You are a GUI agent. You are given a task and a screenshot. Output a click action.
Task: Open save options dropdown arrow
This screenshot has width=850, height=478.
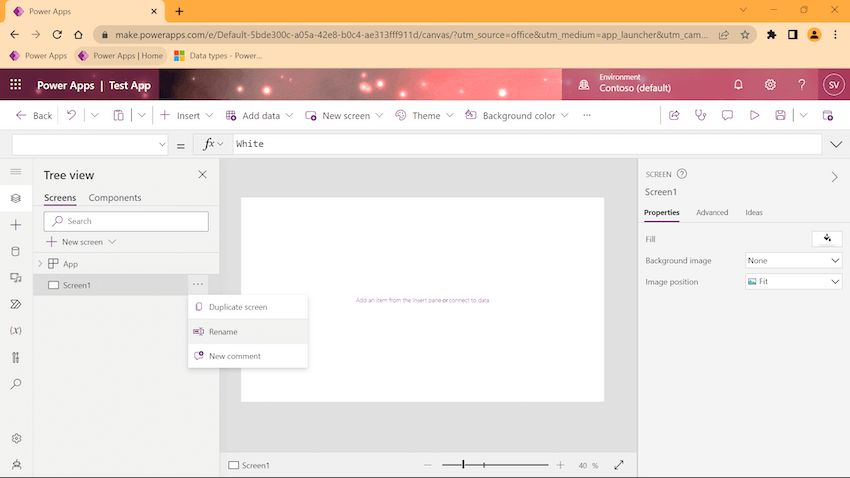803,115
